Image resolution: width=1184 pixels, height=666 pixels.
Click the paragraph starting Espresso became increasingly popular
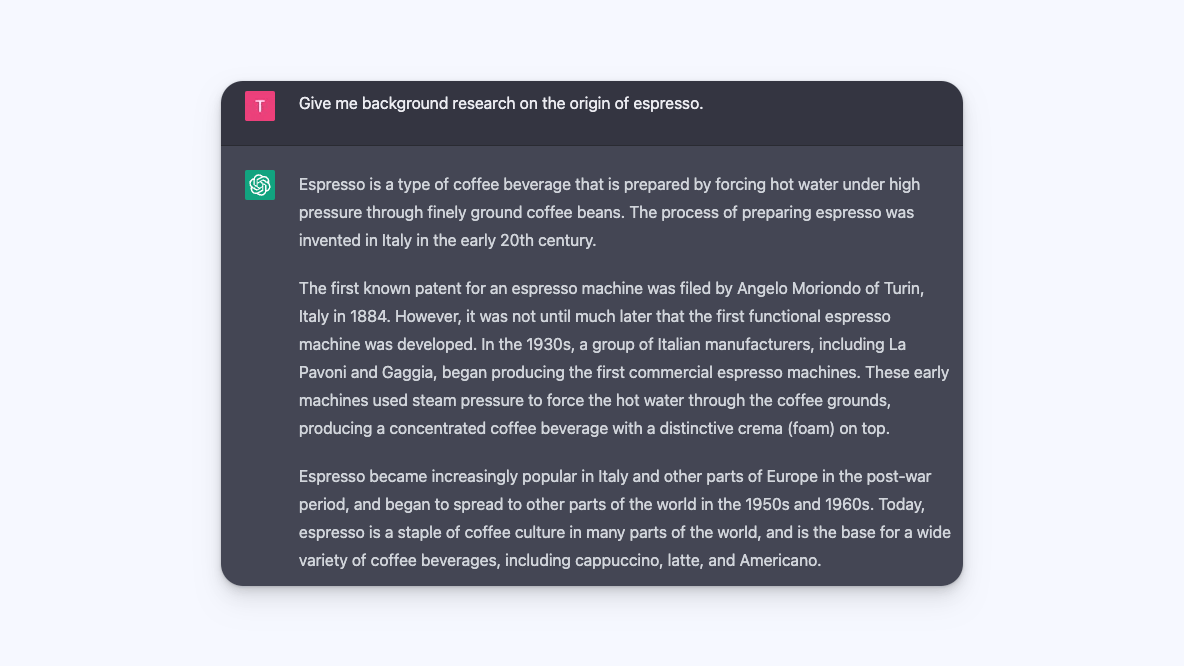click(624, 519)
